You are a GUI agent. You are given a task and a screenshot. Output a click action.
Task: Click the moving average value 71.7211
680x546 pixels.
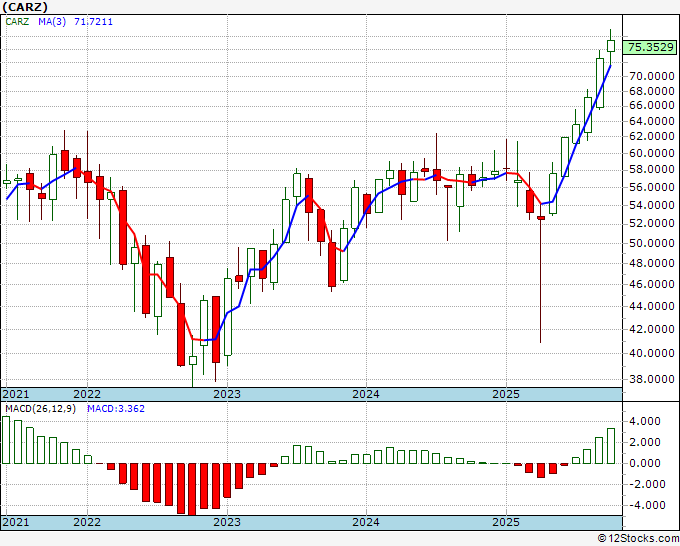pos(93,22)
